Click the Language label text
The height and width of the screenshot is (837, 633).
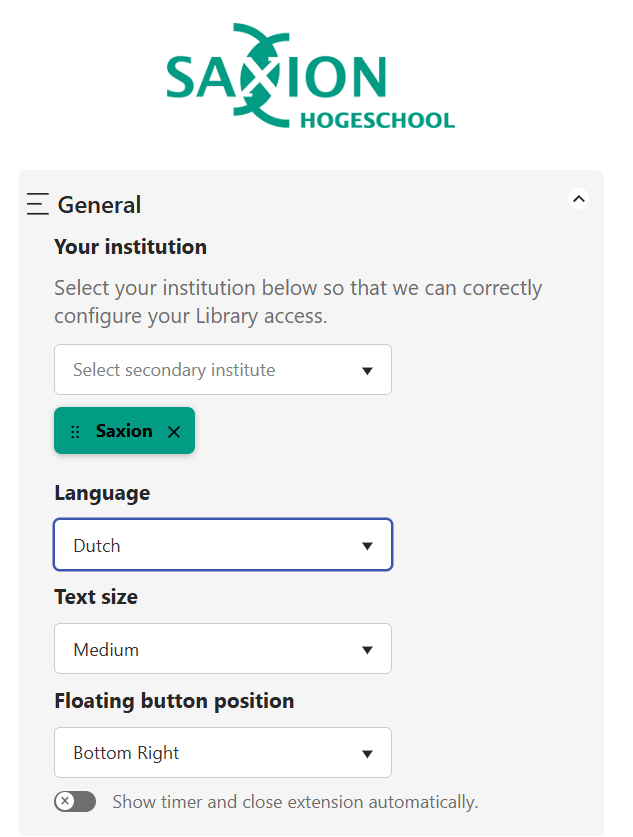(102, 494)
